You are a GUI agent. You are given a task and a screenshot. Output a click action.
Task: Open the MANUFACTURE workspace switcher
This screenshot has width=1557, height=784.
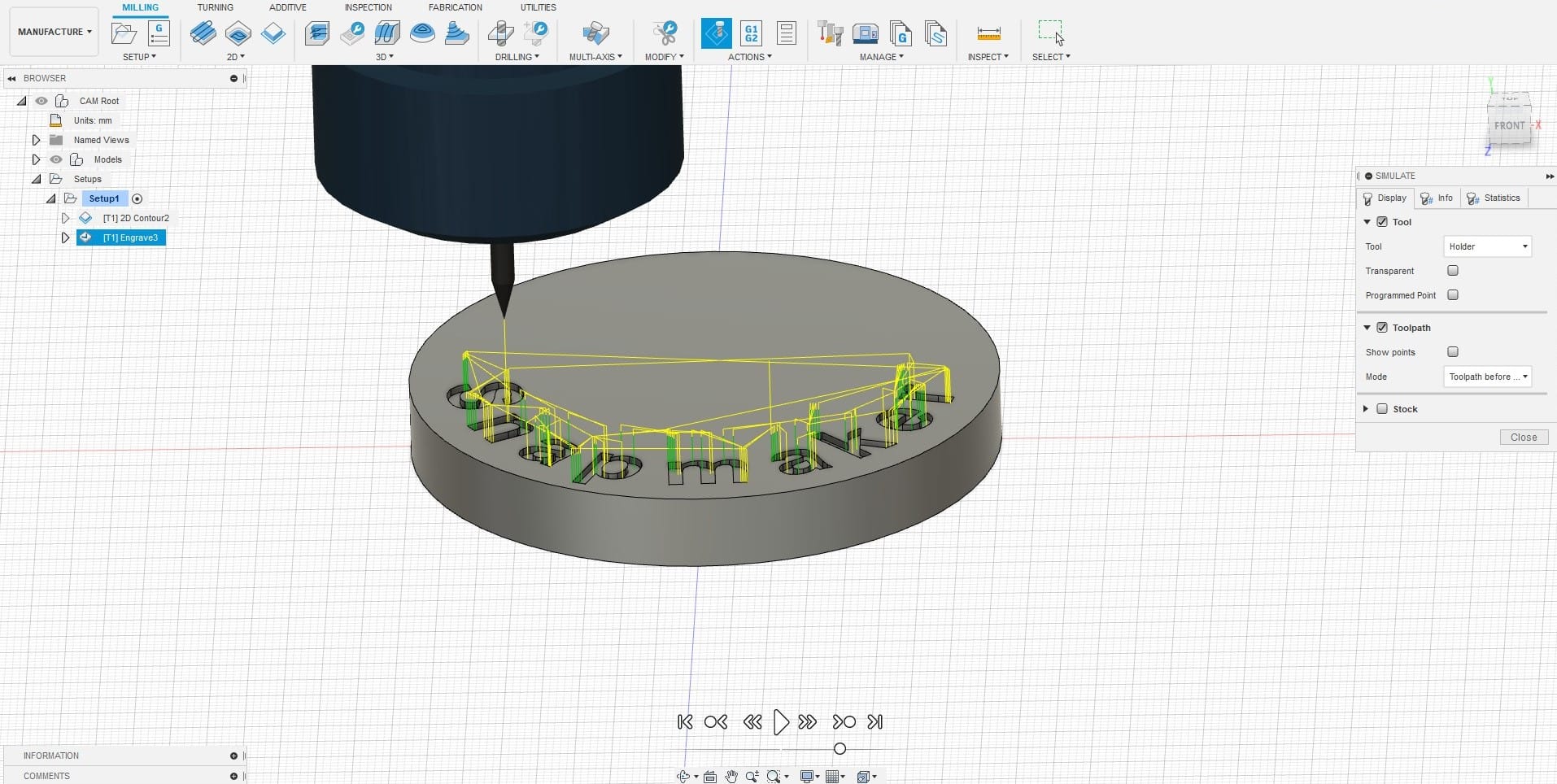pos(53,31)
